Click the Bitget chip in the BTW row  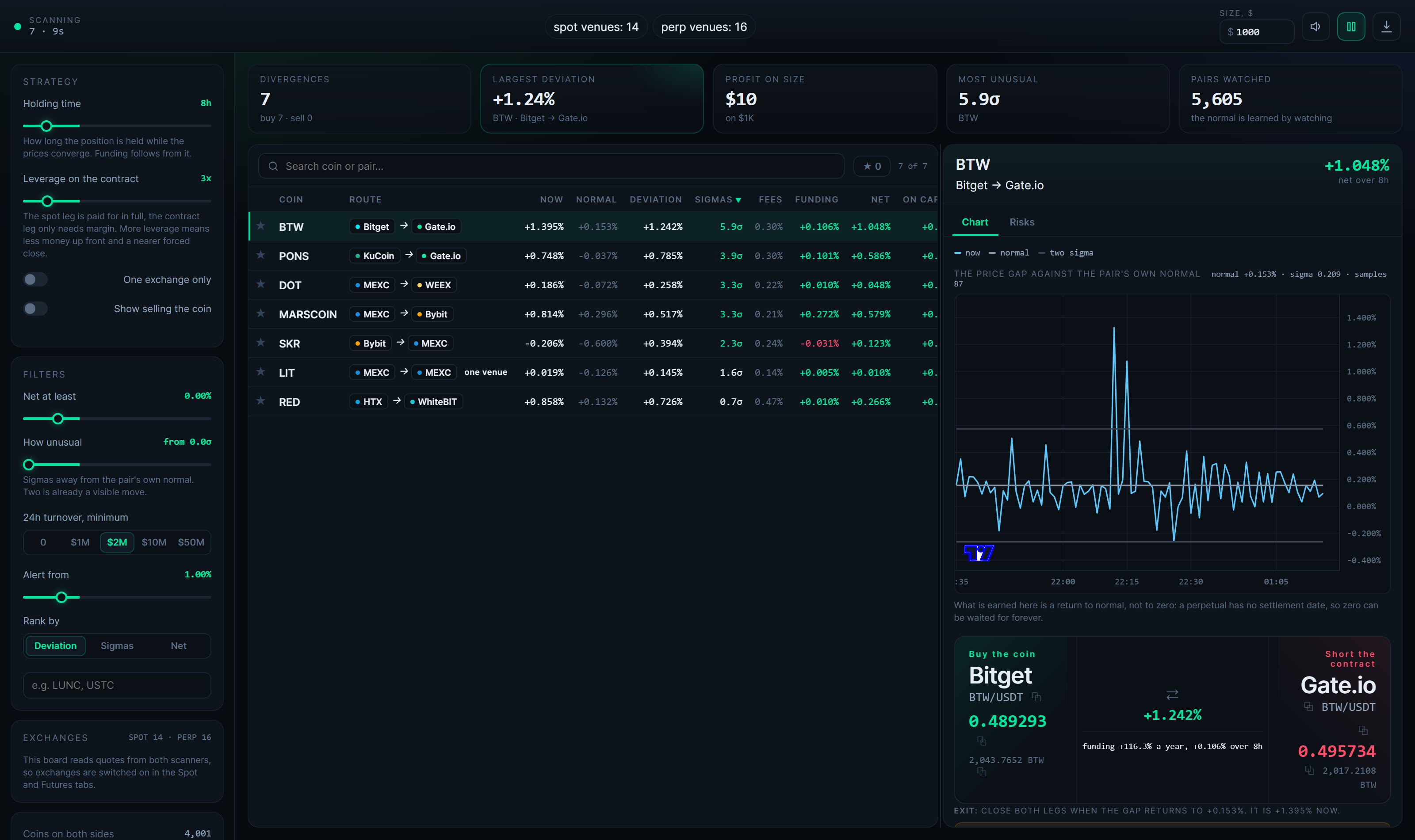pos(372,226)
